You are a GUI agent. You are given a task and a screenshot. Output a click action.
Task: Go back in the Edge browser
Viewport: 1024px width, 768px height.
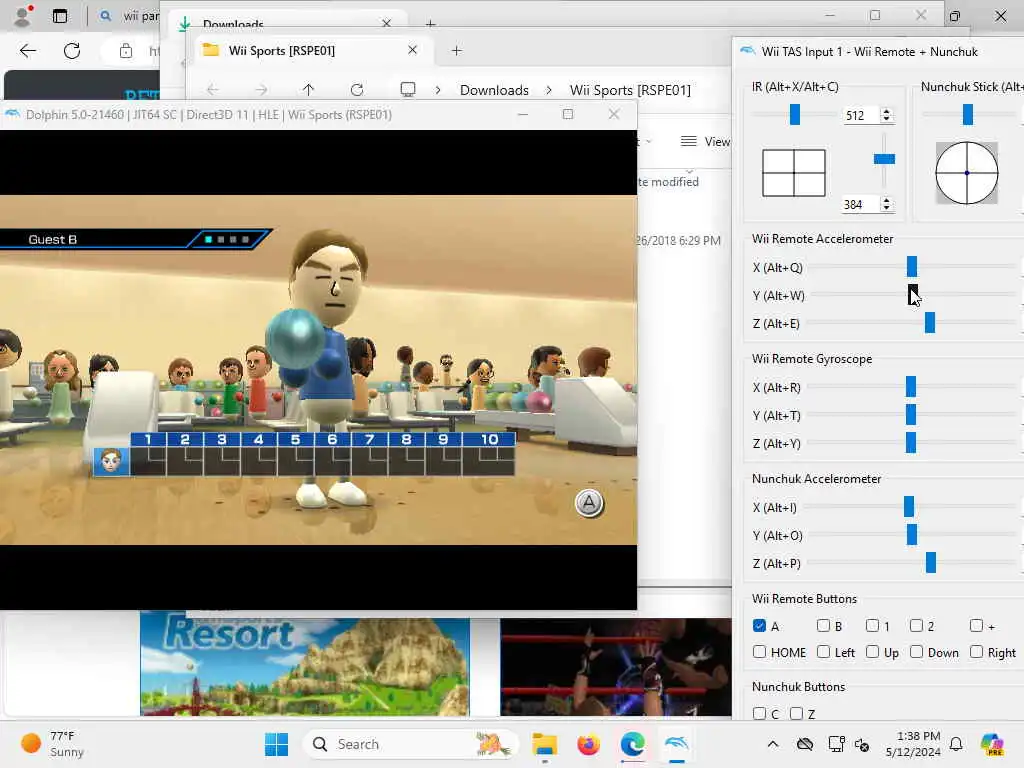pos(27,50)
